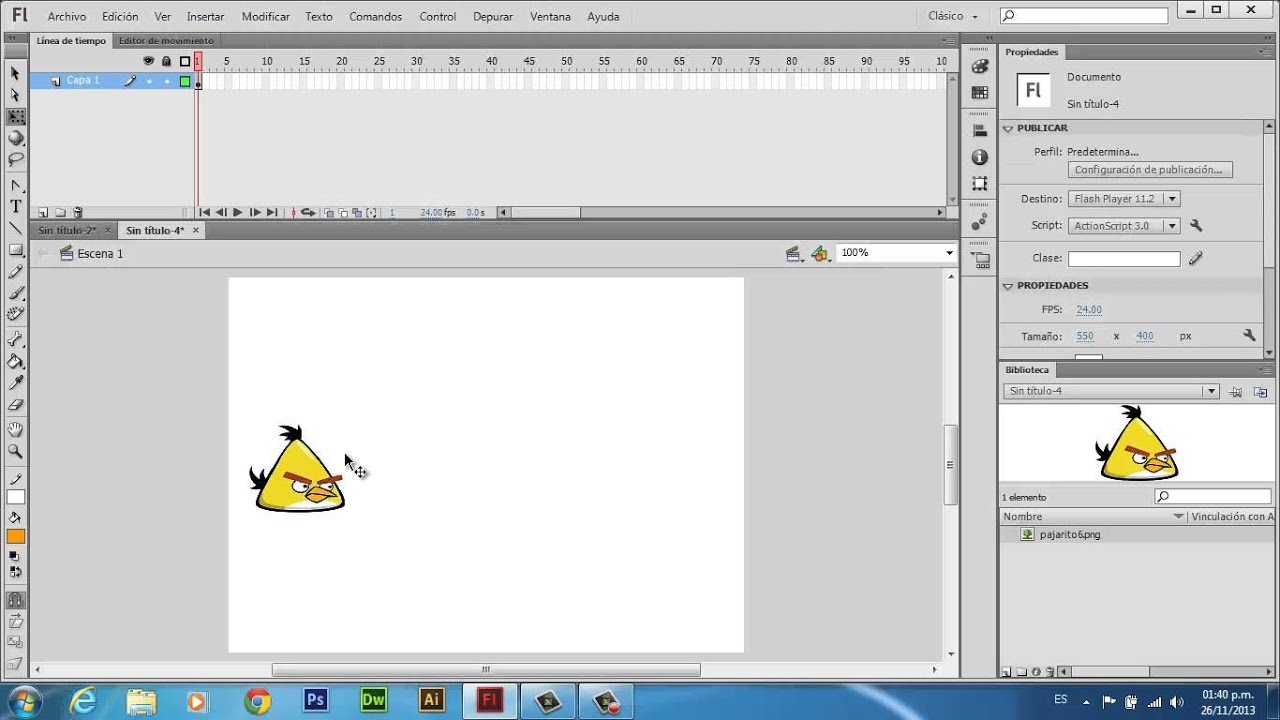Toggle show/hide all layers eye icon
The image size is (1280, 720).
148,61
